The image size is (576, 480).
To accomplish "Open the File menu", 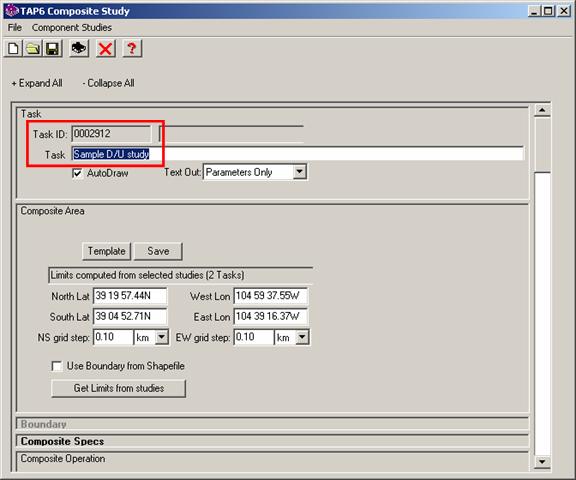I will pos(15,28).
